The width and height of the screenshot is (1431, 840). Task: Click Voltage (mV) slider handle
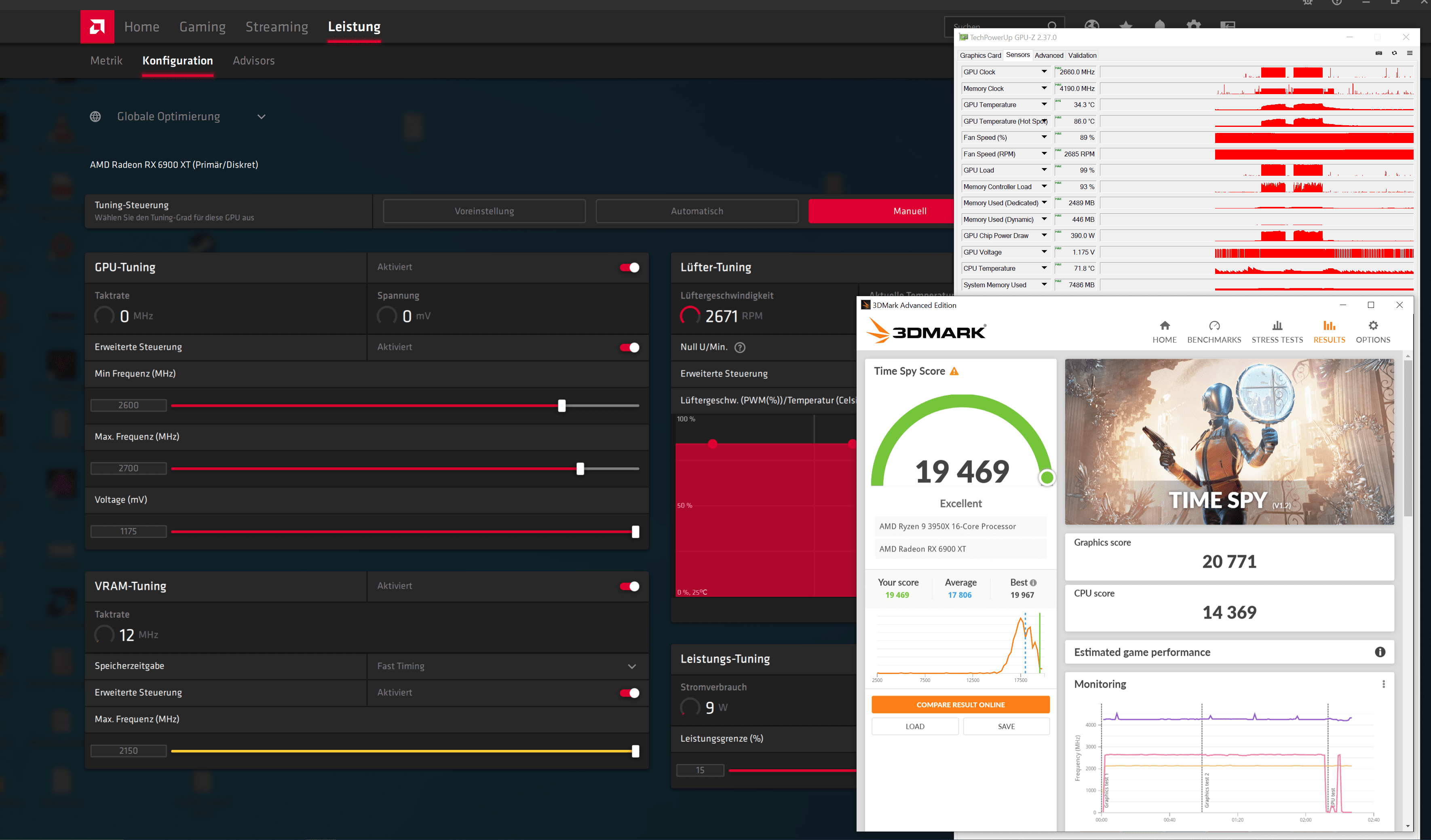[x=635, y=532]
